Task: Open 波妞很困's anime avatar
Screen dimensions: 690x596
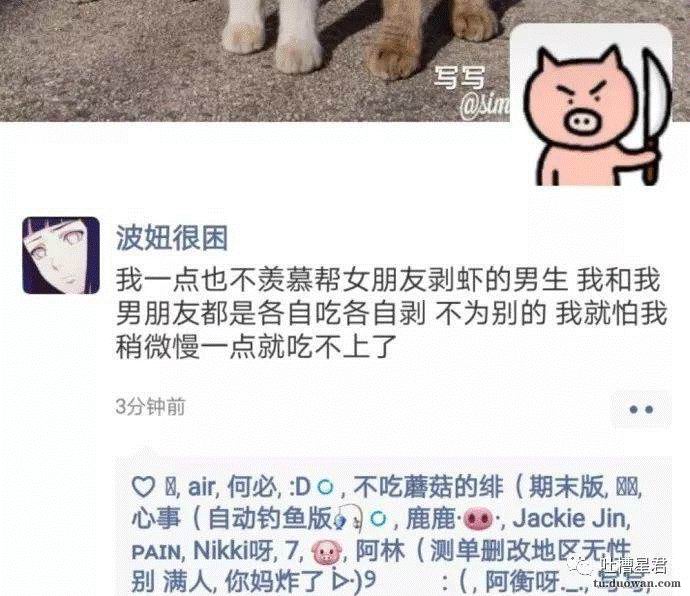Action: point(61,255)
